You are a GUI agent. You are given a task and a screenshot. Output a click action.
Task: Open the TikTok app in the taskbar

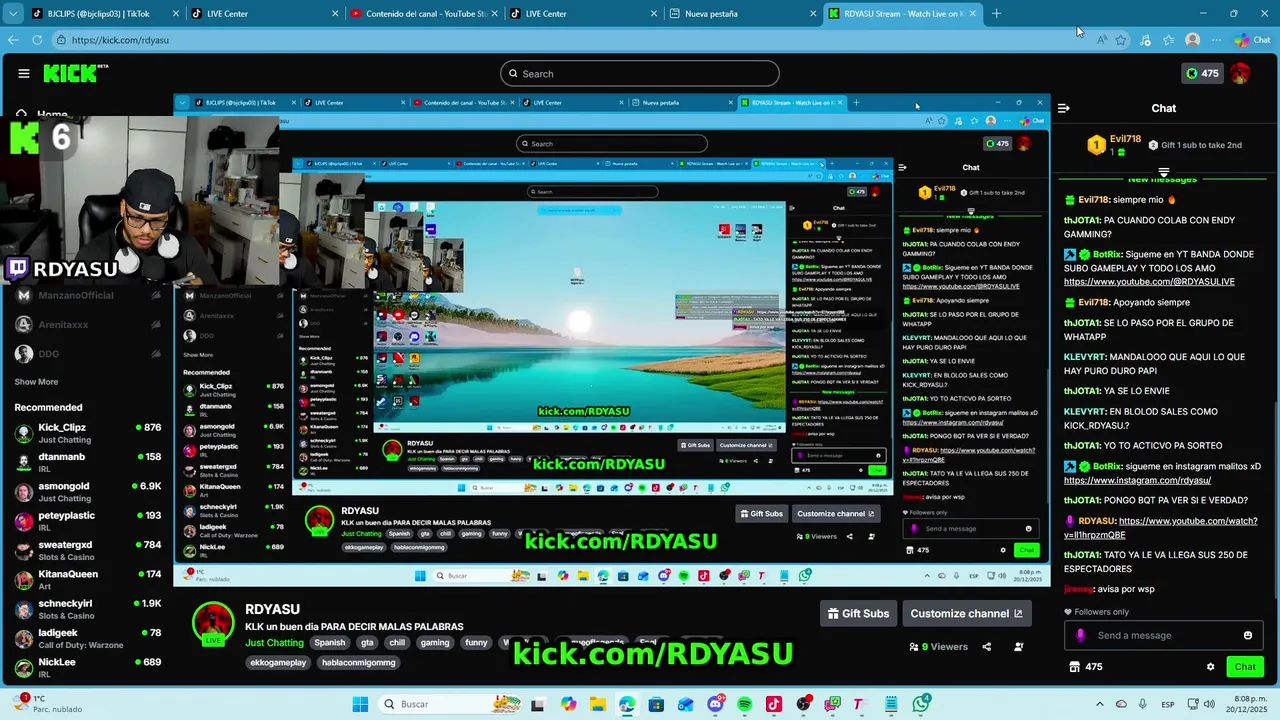tap(774, 704)
